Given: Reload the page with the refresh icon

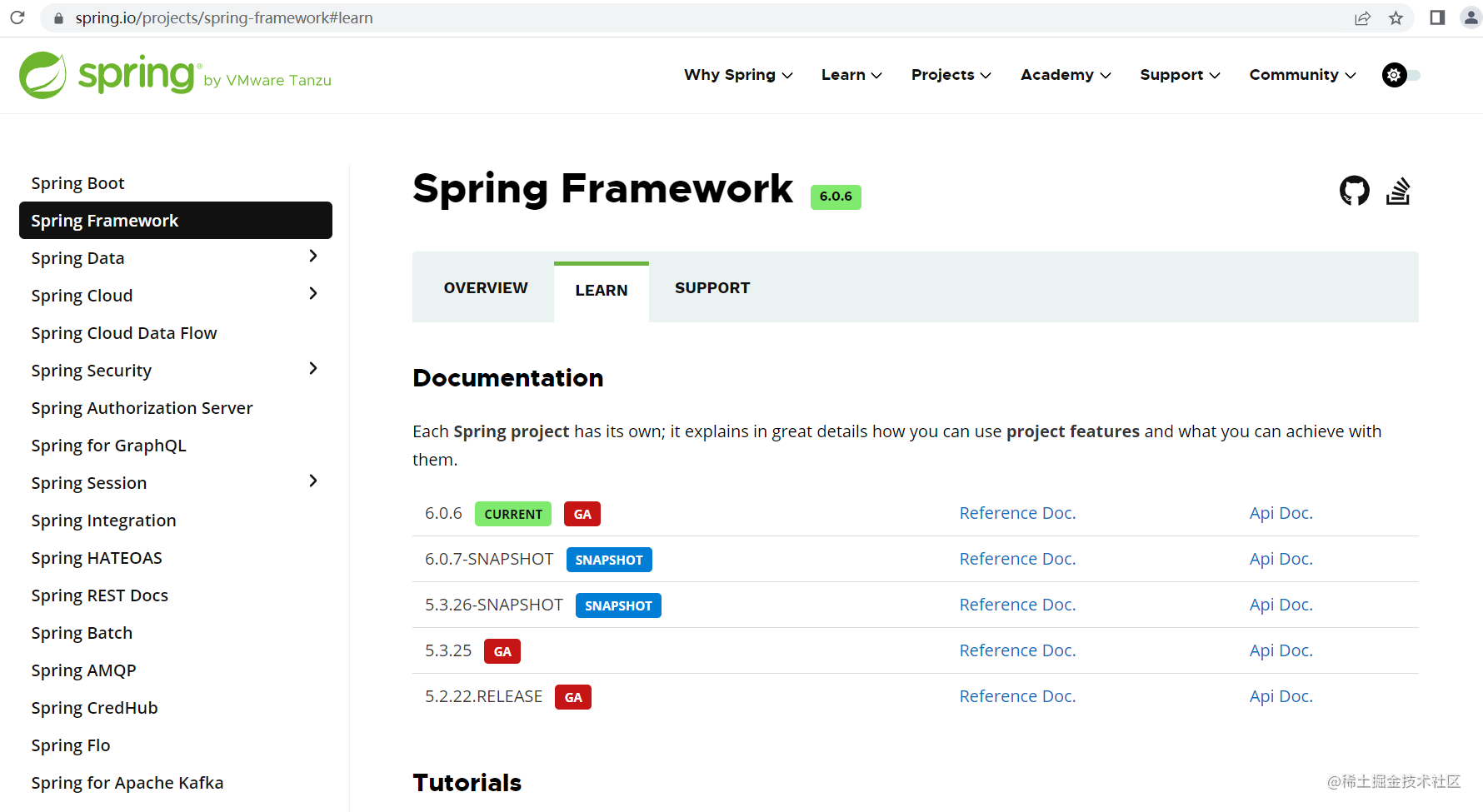Looking at the screenshot, I should click(x=17, y=17).
